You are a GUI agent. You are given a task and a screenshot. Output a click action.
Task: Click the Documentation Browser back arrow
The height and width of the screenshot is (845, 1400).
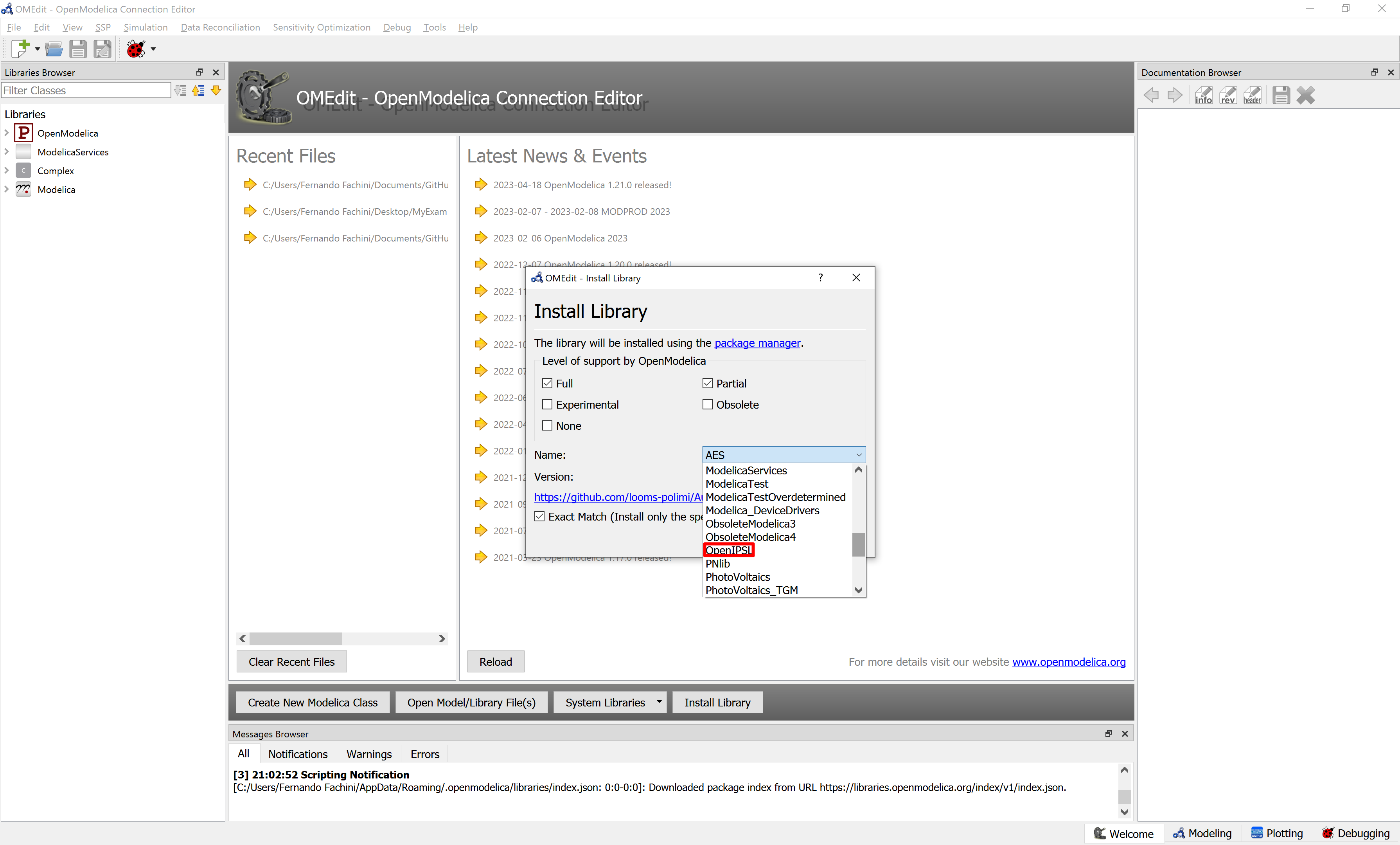click(1151, 95)
